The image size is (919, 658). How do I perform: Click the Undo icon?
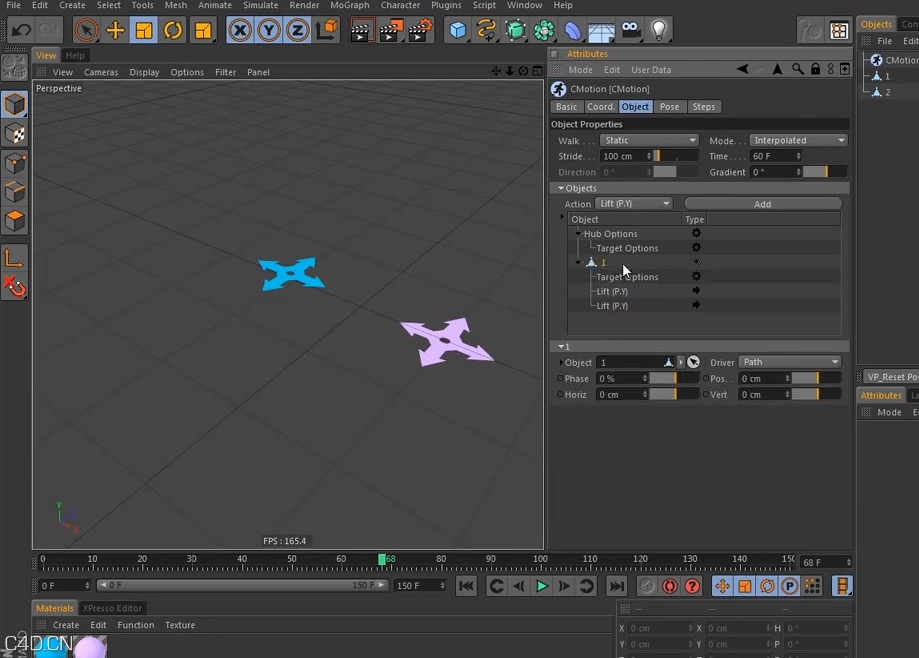[x=20, y=30]
